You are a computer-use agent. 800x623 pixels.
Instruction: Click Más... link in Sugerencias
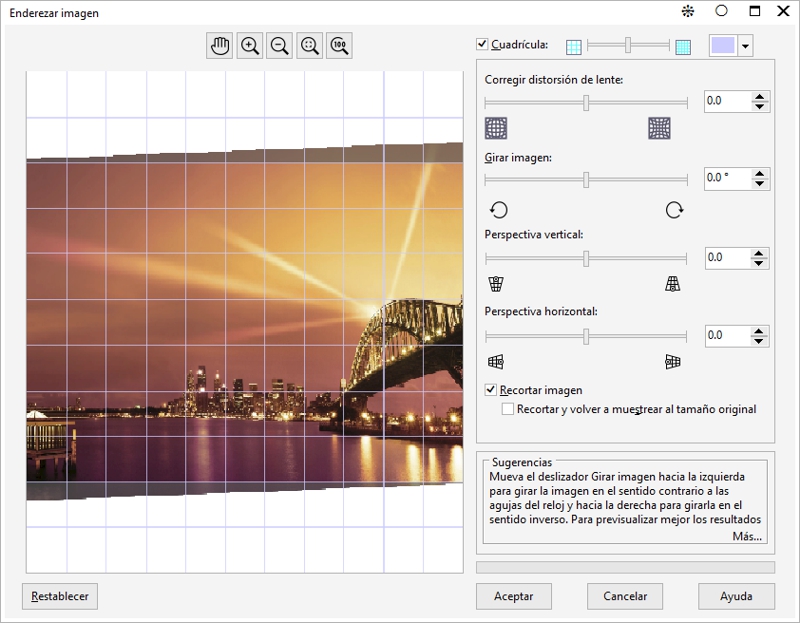pos(746,536)
